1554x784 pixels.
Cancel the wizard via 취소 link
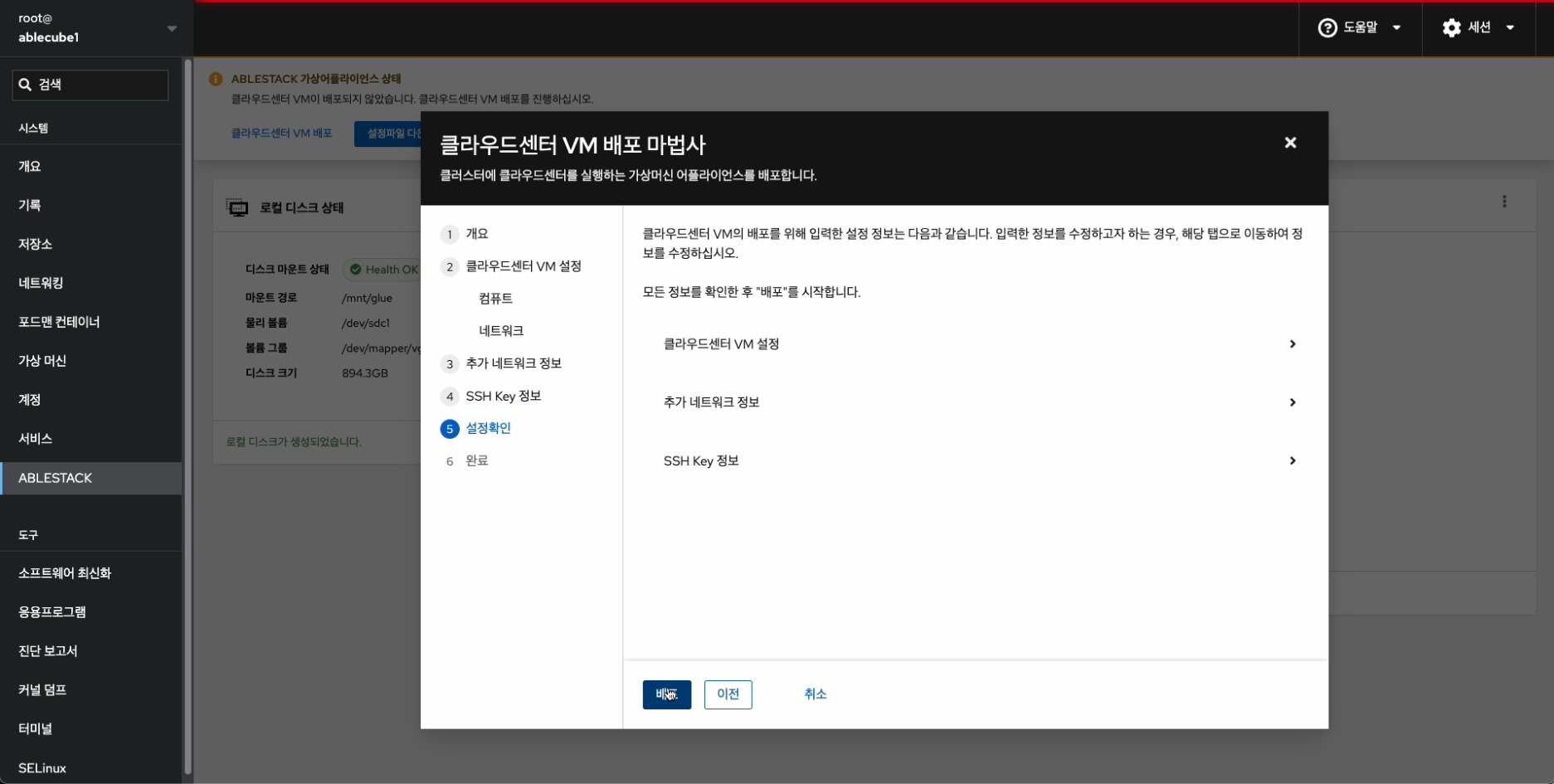click(x=815, y=694)
